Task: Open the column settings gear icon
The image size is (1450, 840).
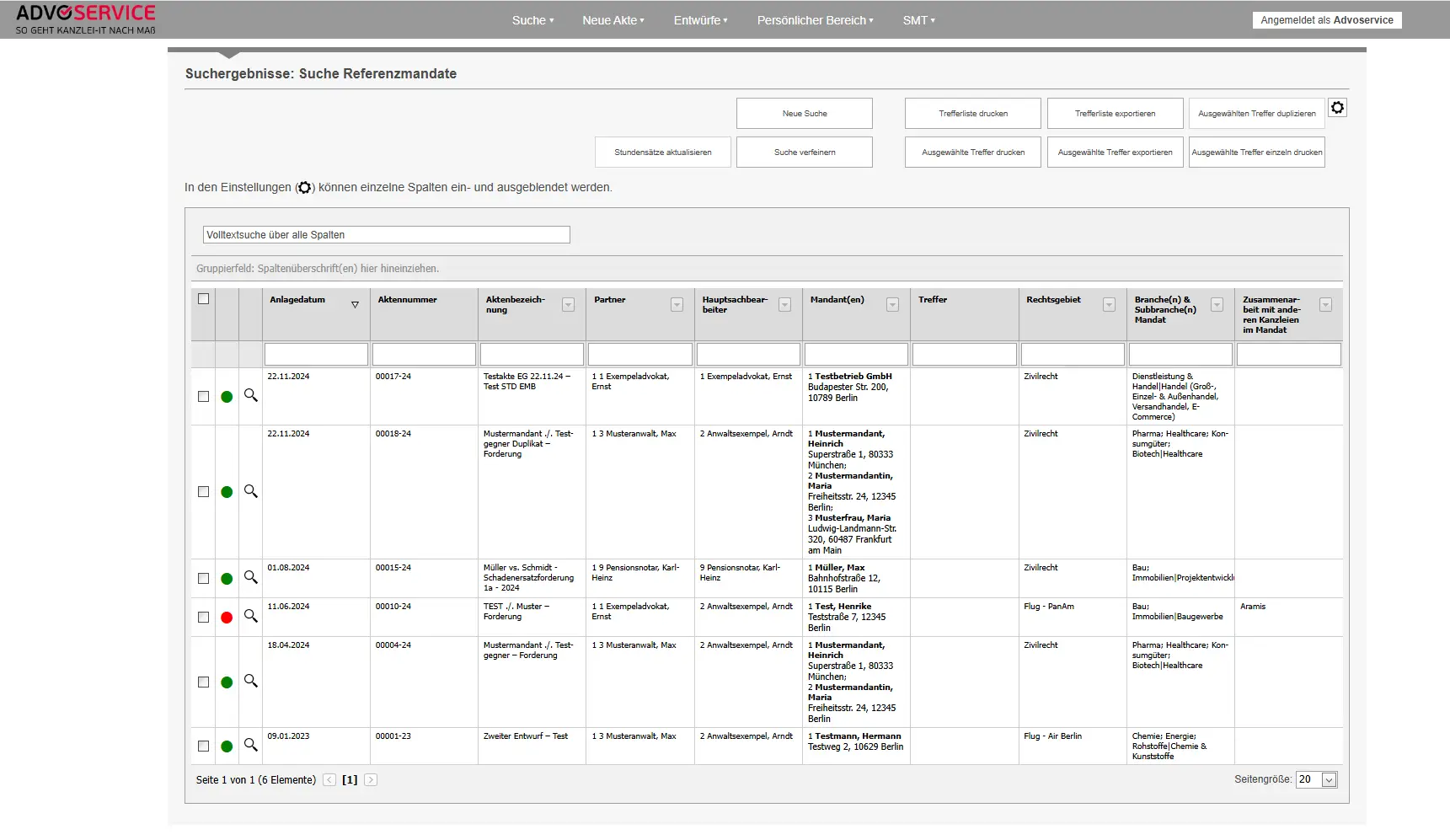Action: (x=1337, y=108)
